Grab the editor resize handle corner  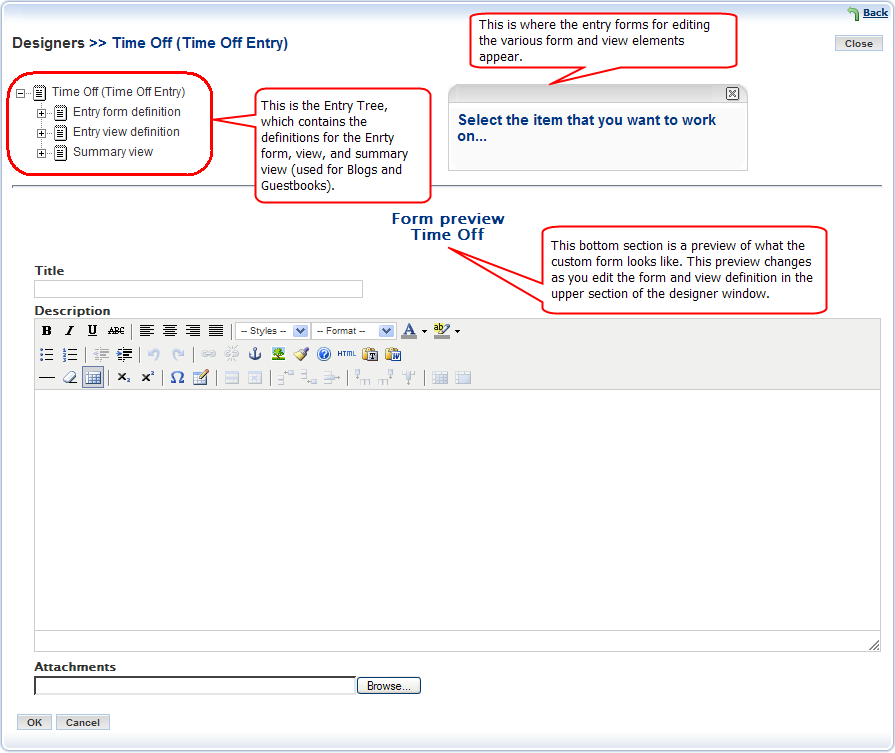pyautogui.click(x=874, y=645)
